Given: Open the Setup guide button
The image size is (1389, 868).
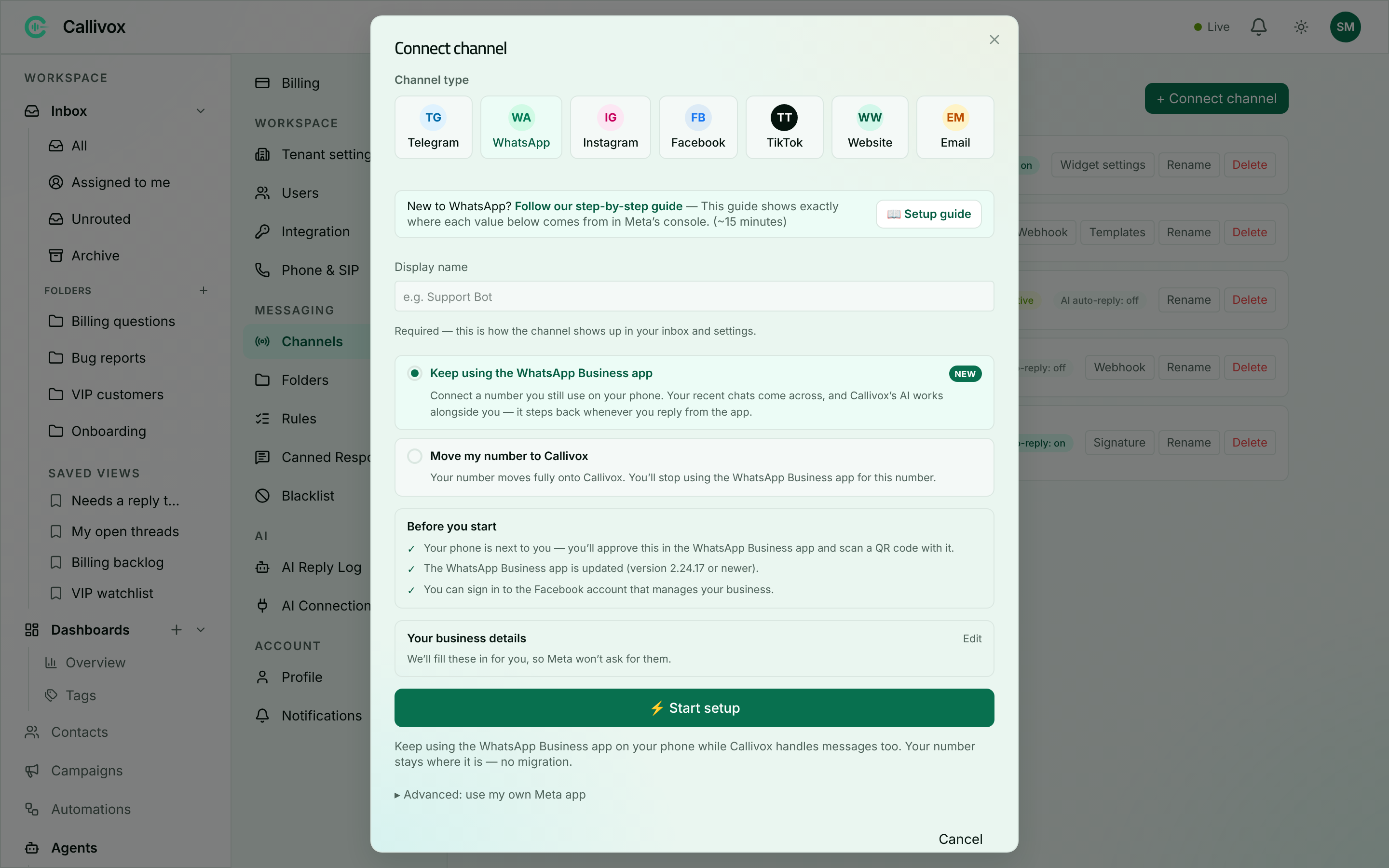Looking at the screenshot, I should tap(928, 214).
